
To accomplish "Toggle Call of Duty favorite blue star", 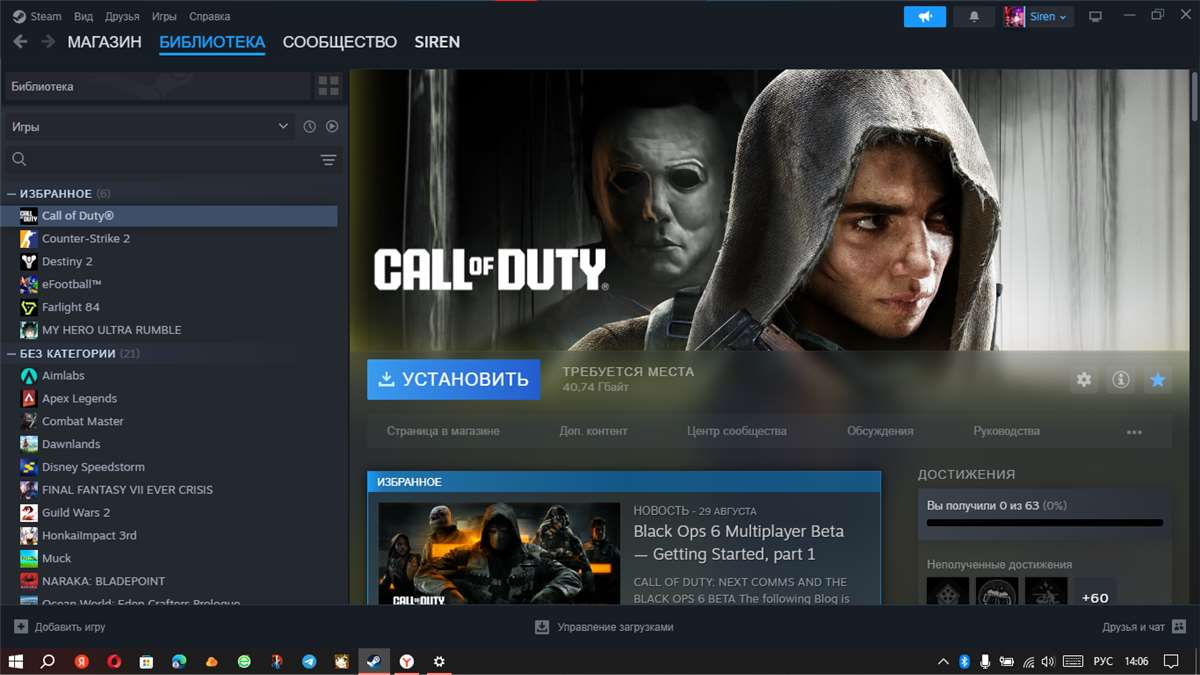I will click(1159, 380).
